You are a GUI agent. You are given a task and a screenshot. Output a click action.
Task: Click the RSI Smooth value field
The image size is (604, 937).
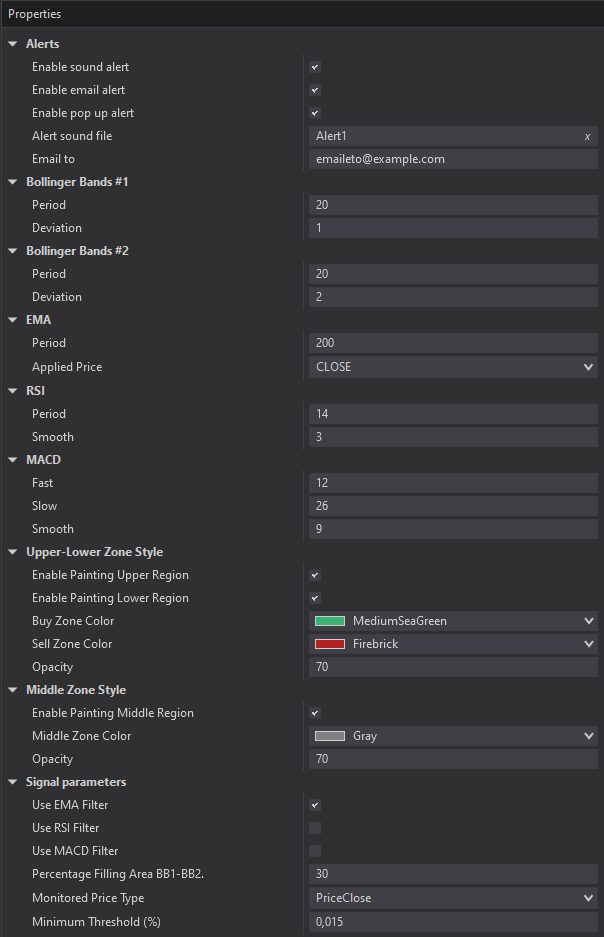[x=453, y=437]
